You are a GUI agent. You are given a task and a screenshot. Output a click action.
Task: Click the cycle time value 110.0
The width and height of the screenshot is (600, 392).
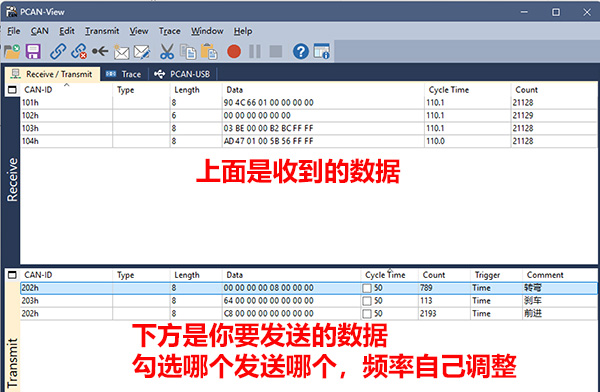coord(435,141)
